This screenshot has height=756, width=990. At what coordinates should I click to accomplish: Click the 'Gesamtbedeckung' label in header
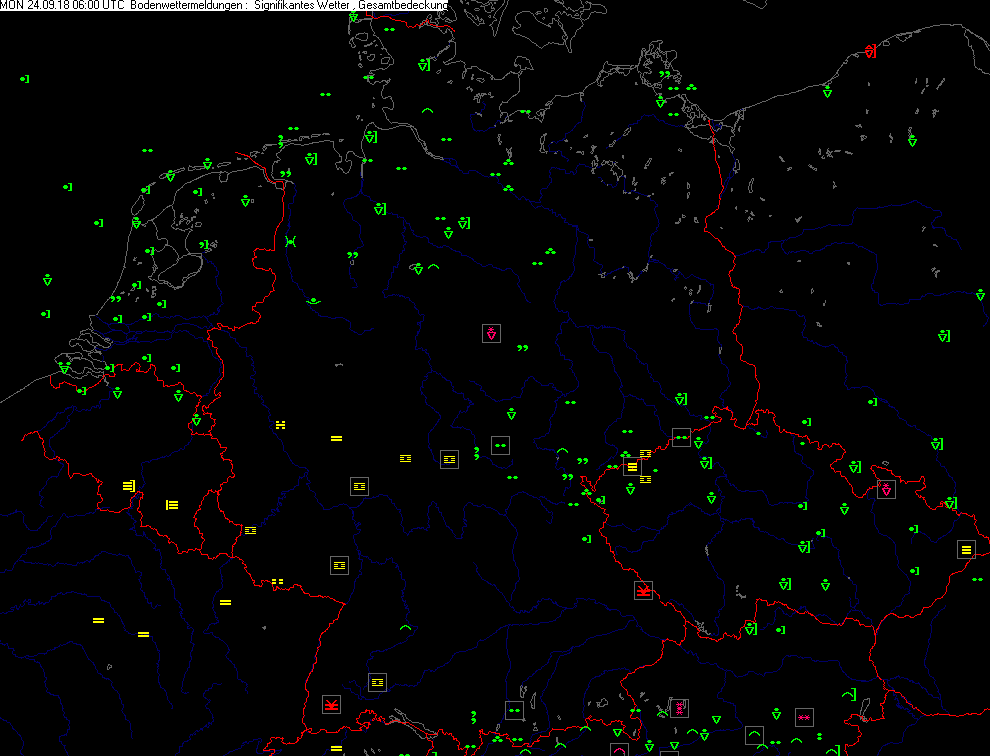[403, 6]
